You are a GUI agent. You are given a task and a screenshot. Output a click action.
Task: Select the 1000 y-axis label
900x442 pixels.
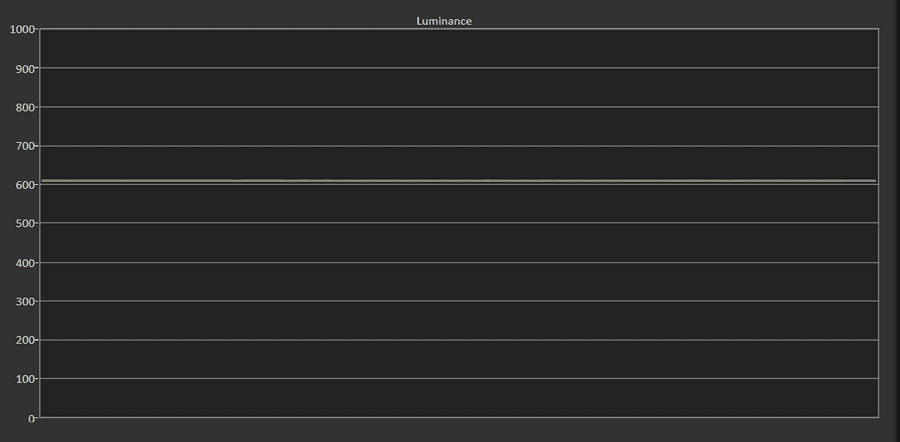22,29
